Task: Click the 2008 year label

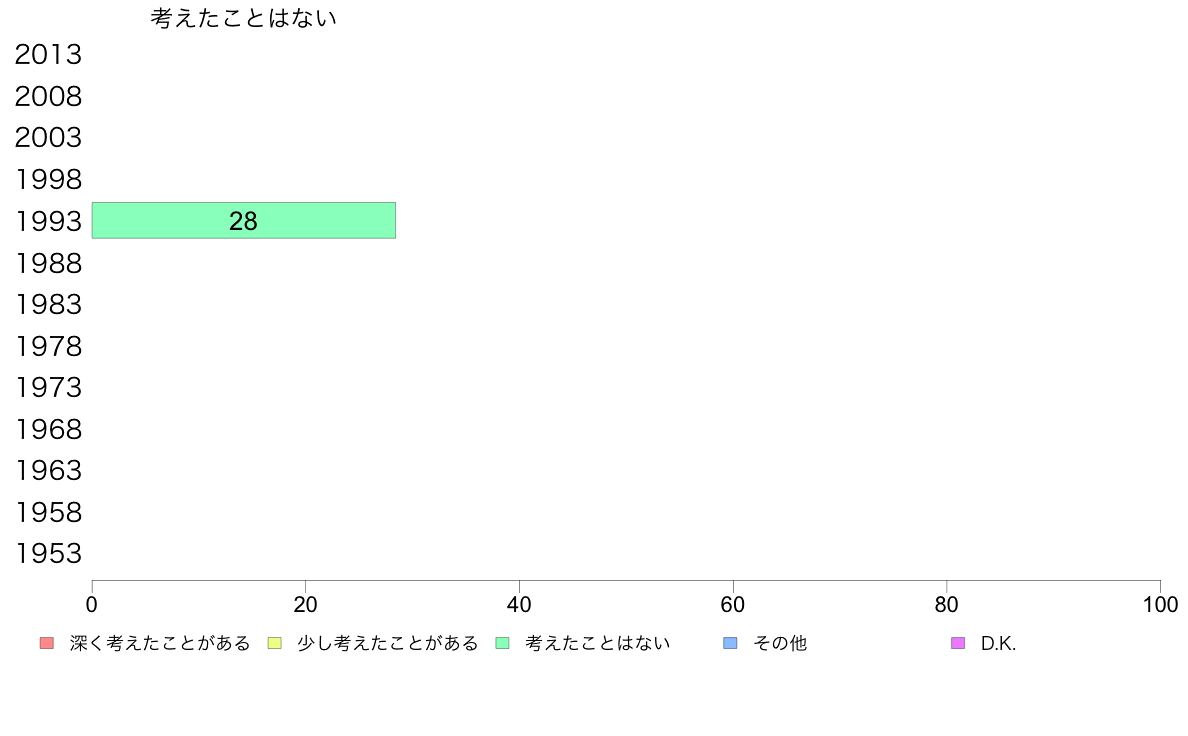Action: tap(48, 96)
